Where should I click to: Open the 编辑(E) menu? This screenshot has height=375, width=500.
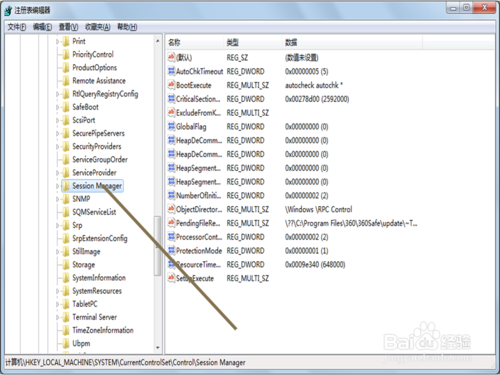point(42,27)
